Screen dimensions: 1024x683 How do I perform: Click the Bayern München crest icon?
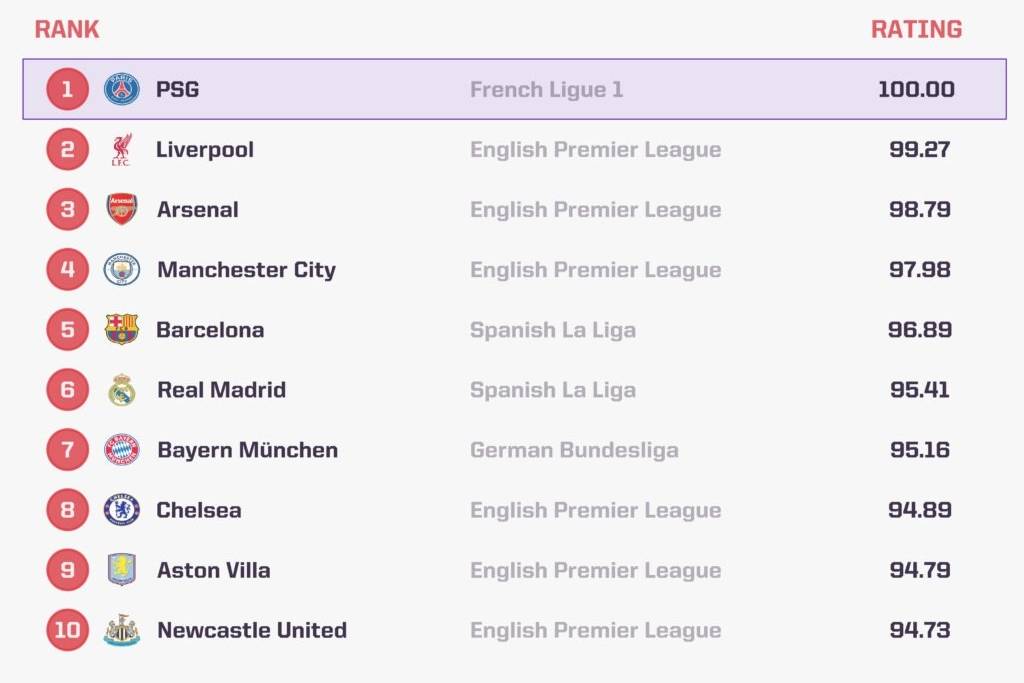pyautogui.click(x=122, y=450)
